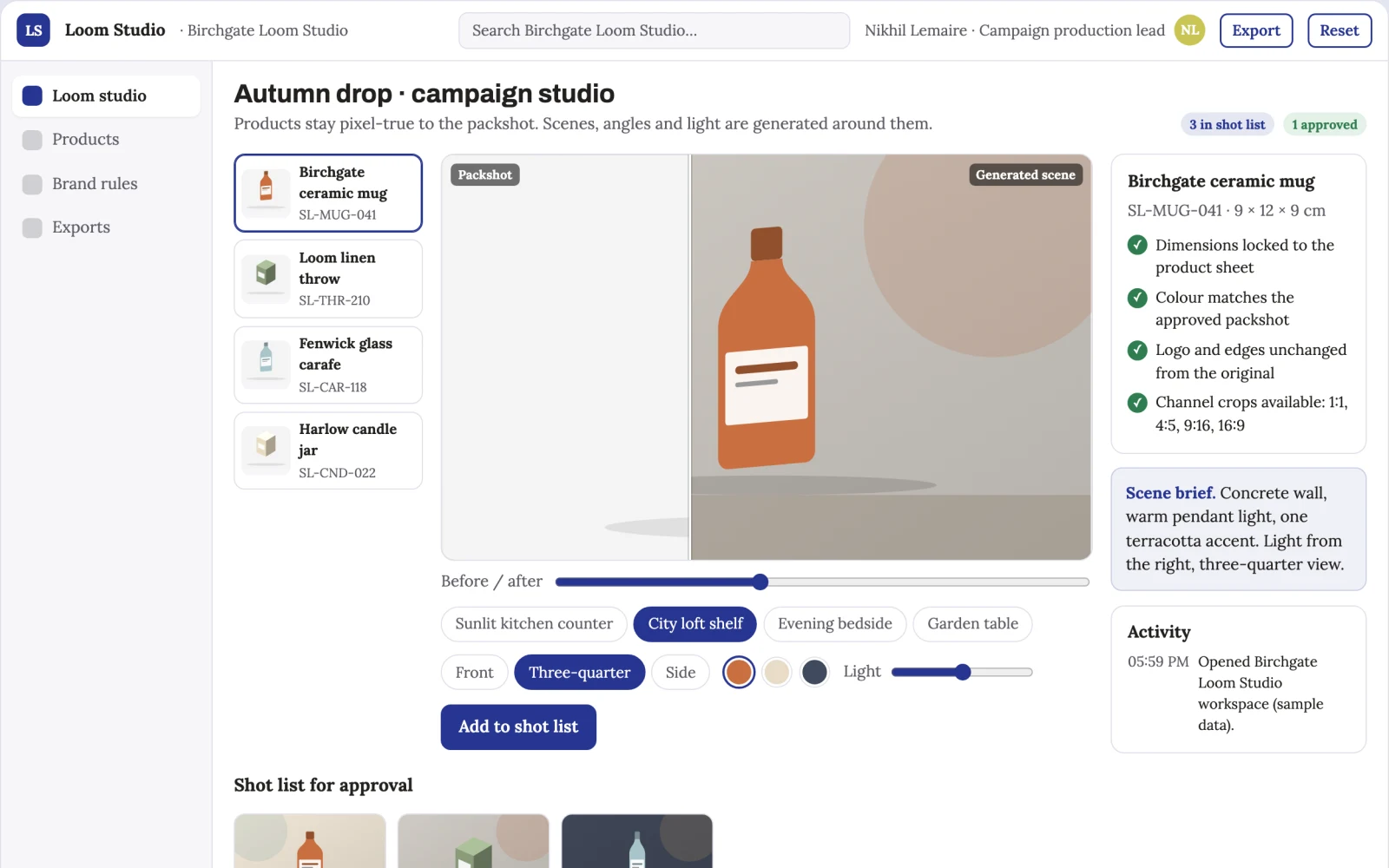Go to the Exports section
The height and width of the screenshot is (868, 1389).
click(x=106, y=227)
